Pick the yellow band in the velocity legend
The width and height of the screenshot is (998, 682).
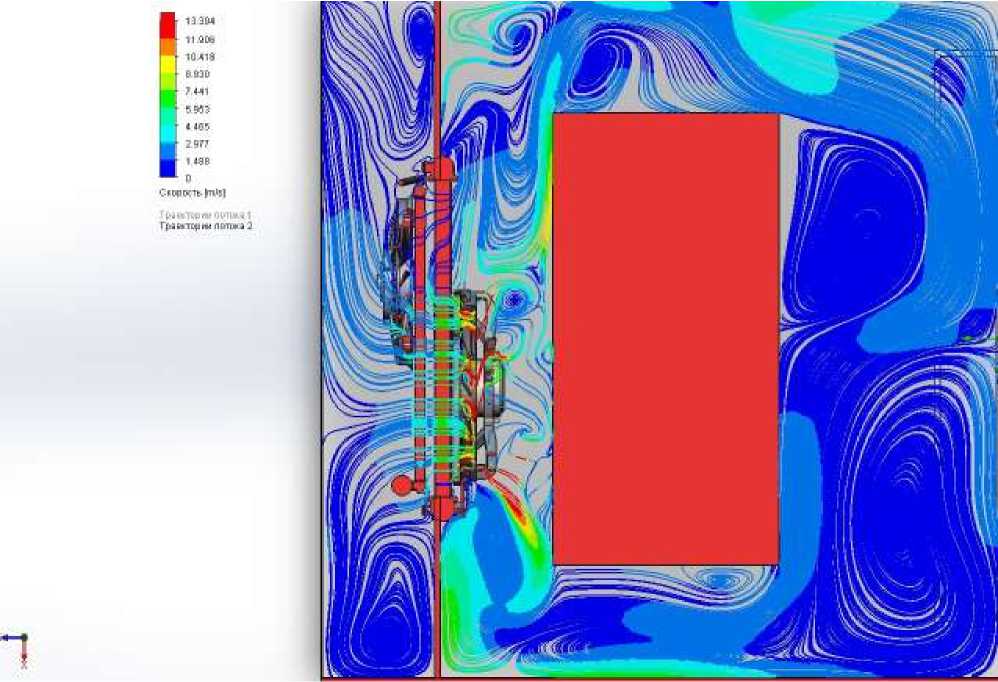pyautogui.click(x=167, y=66)
